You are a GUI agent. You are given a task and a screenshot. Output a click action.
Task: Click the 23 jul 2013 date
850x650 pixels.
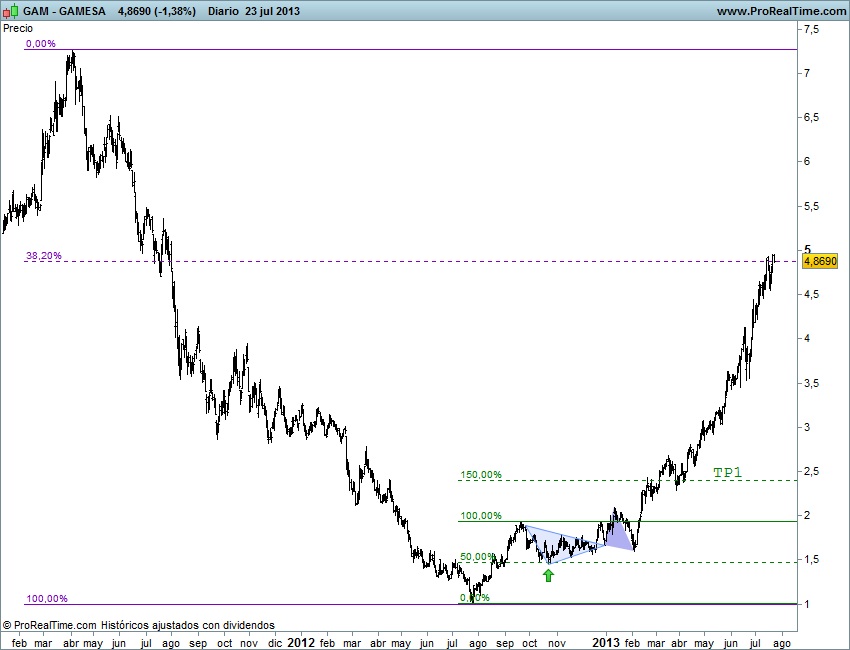tap(272, 11)
